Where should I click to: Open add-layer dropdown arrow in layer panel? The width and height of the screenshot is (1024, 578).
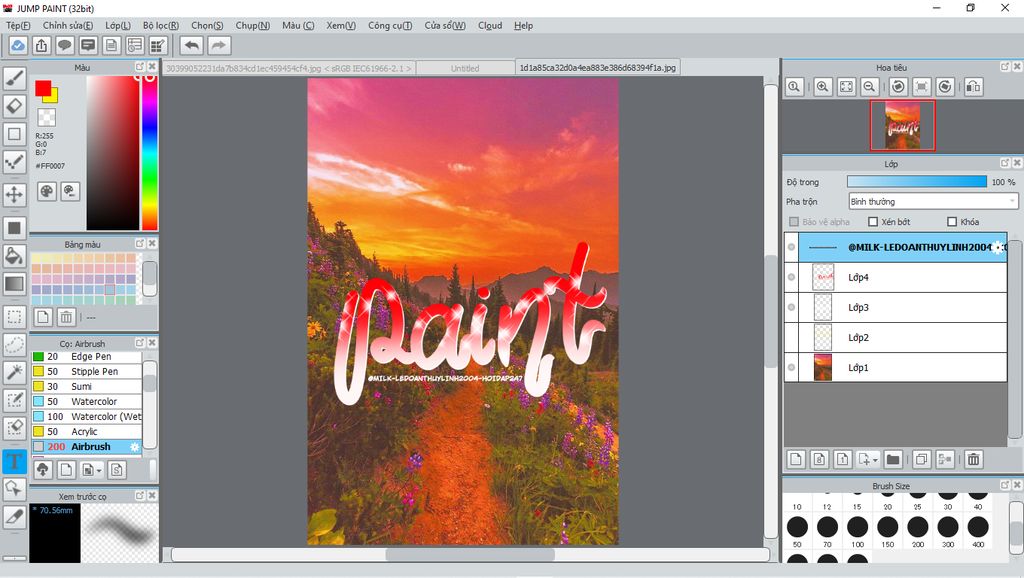(x=875, y=460)
